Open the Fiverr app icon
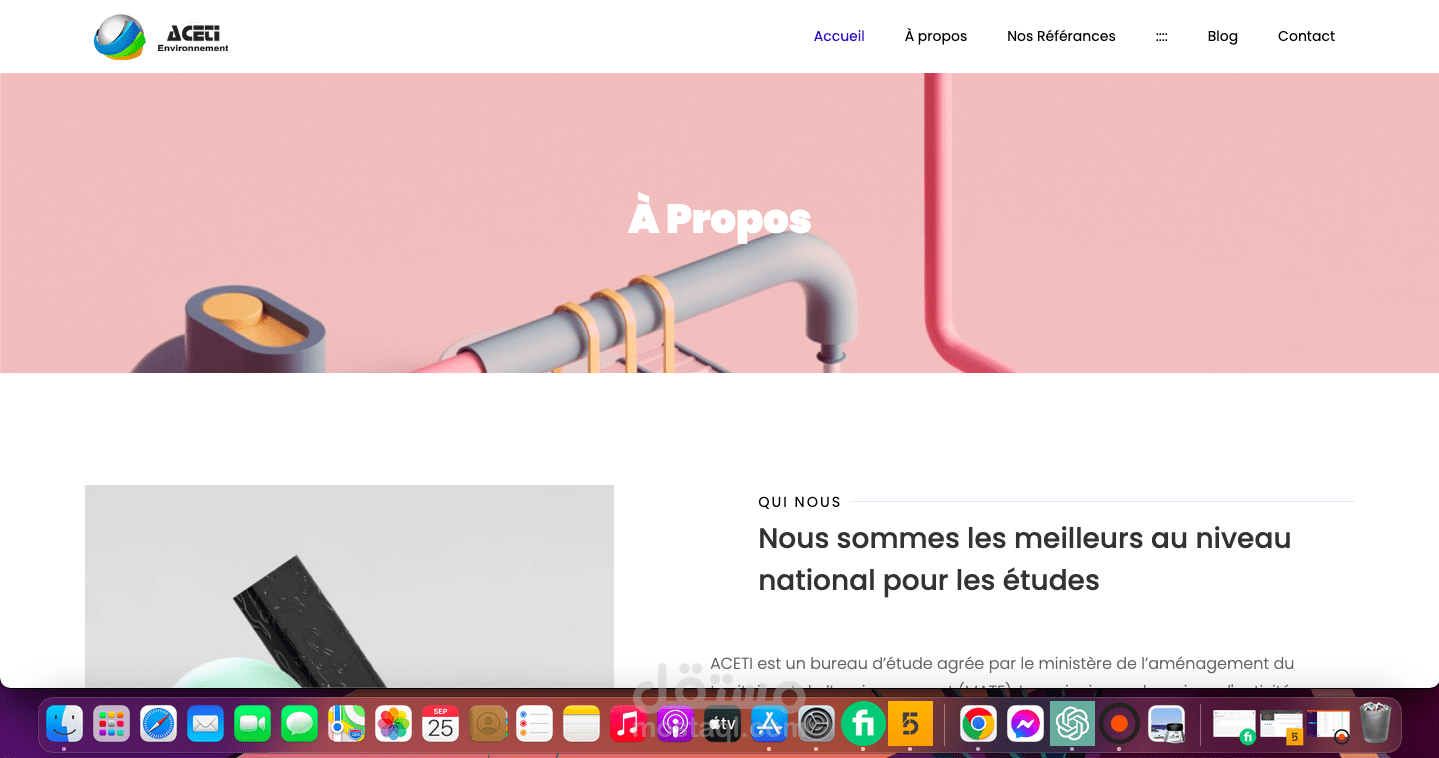 point(863,723)
